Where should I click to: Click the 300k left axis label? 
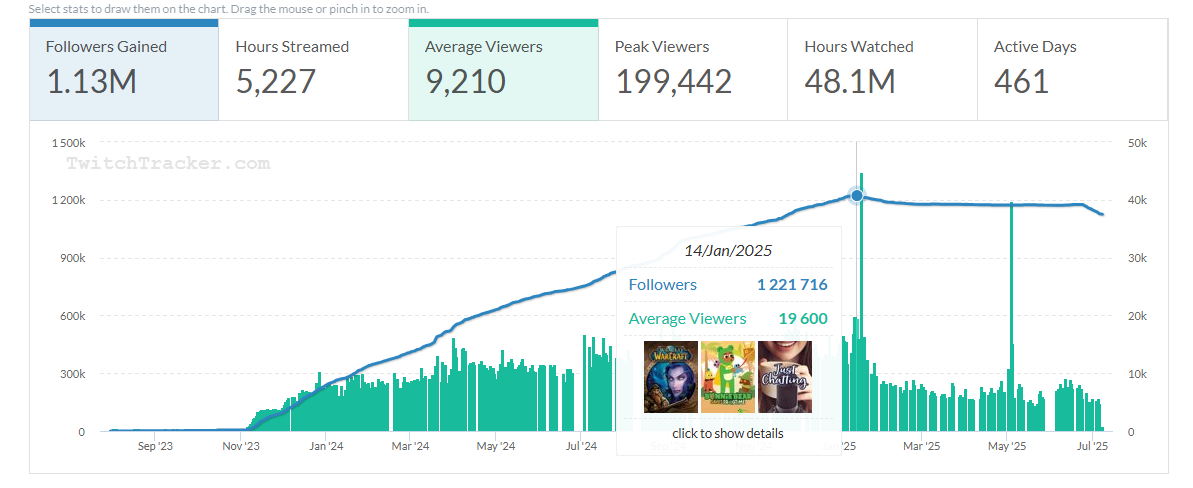(x=73, y=374)
